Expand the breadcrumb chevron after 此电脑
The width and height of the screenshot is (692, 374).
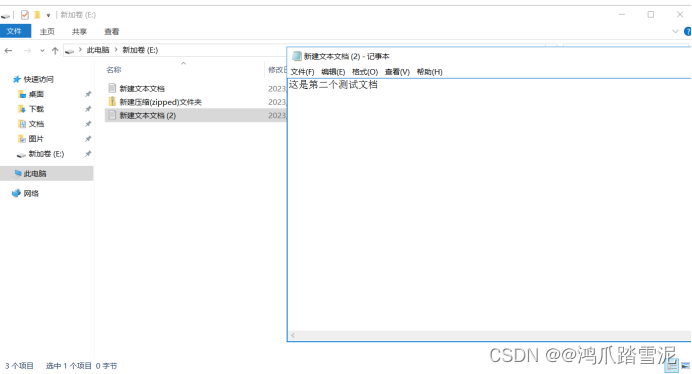(x=116, y=50)
